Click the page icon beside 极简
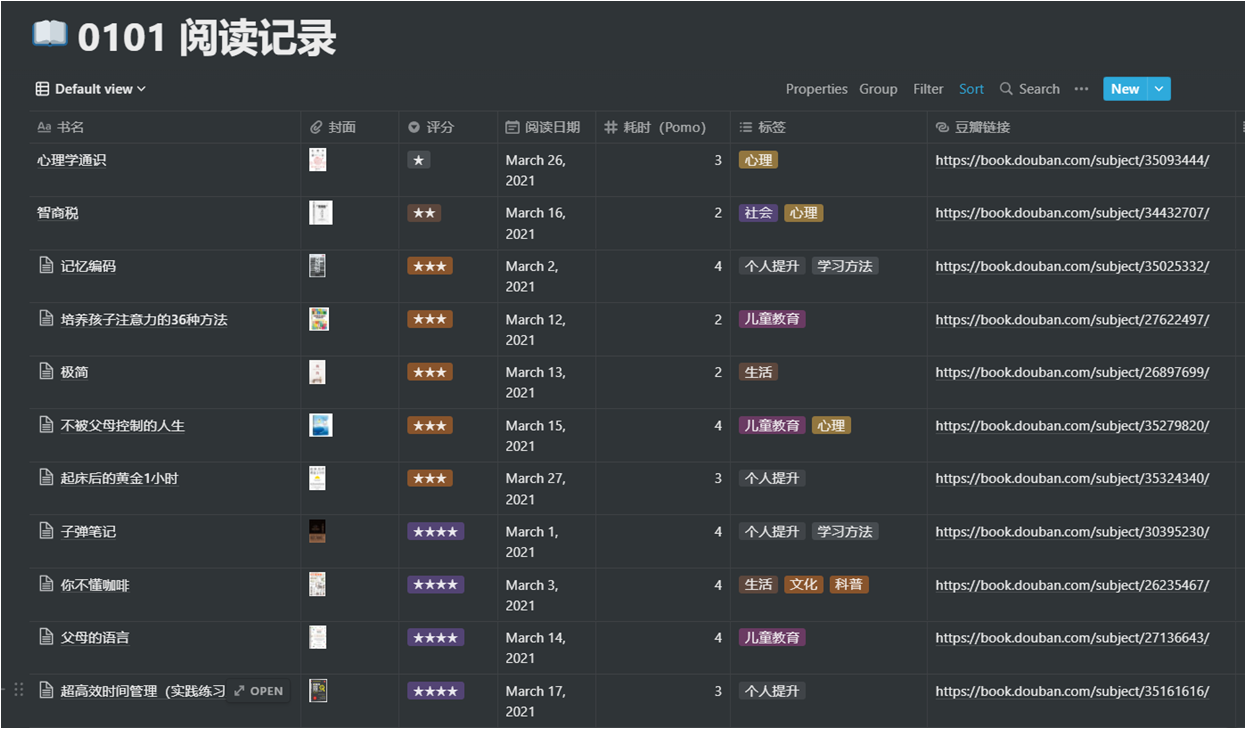The image size is (1246, 729). pos(46,372)
